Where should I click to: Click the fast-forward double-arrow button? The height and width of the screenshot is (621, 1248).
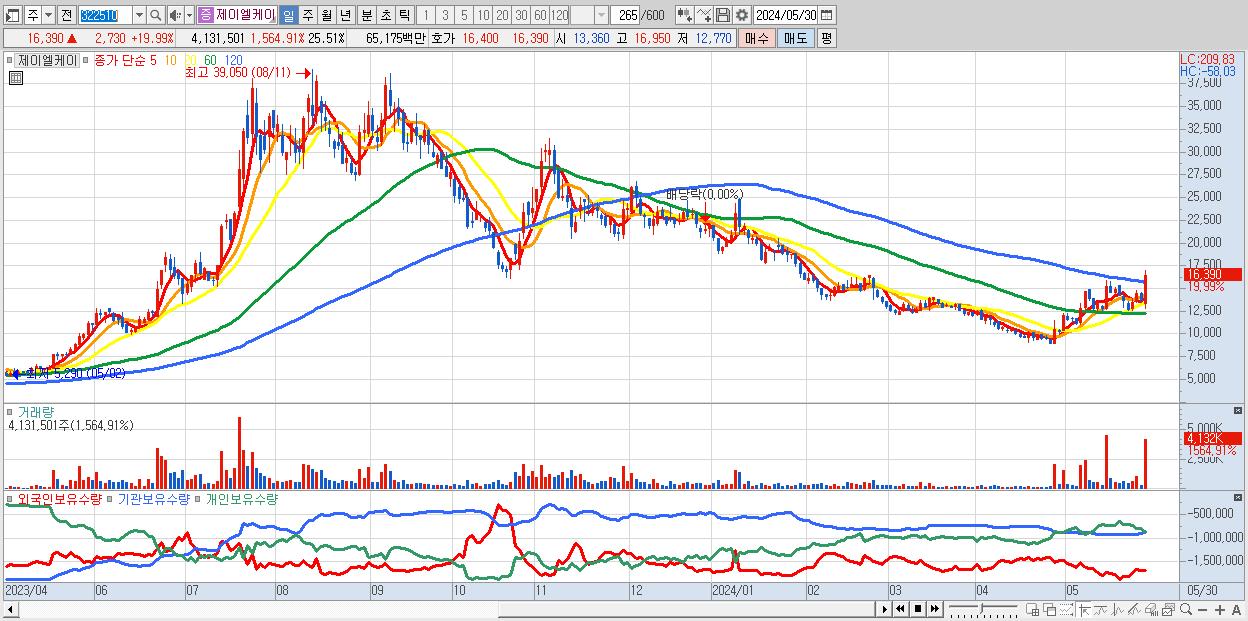click(x=934, y=609)
